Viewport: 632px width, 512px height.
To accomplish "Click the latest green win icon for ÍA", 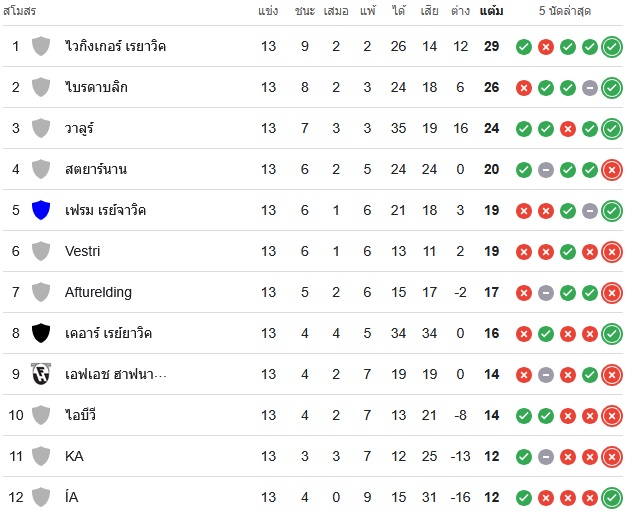I will coord(612,497).
